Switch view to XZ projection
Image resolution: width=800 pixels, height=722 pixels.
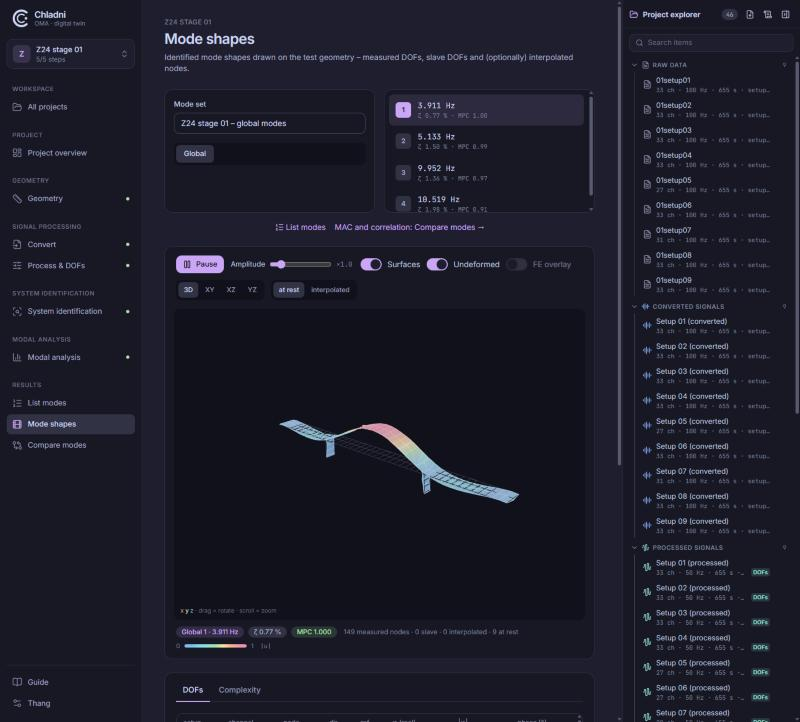231,290
